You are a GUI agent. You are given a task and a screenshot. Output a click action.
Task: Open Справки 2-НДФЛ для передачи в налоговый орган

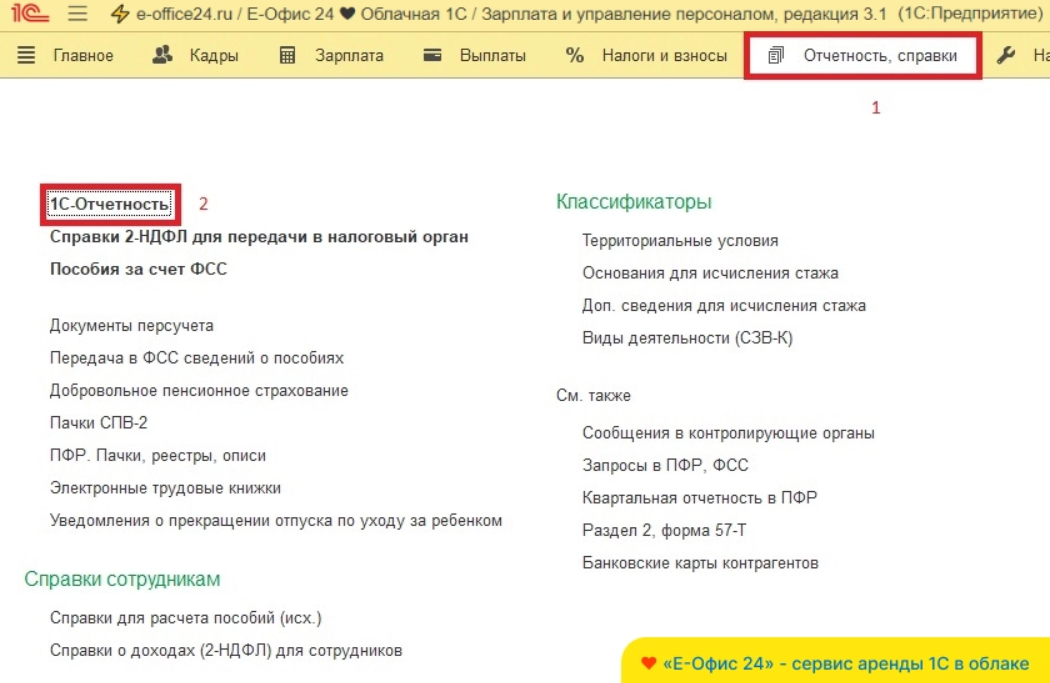(259, 237)
